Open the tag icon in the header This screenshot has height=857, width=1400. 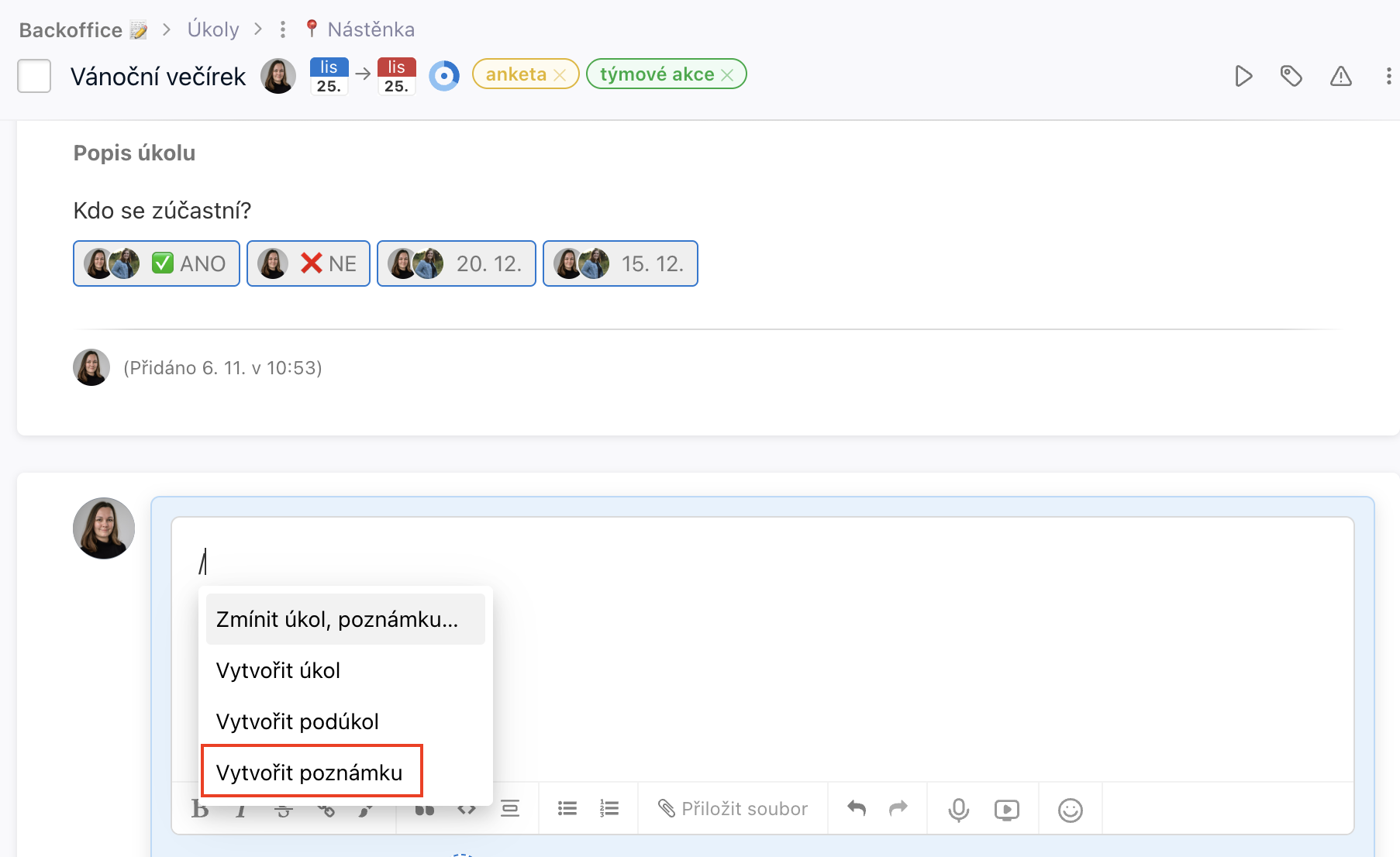tap(1291, 76)
